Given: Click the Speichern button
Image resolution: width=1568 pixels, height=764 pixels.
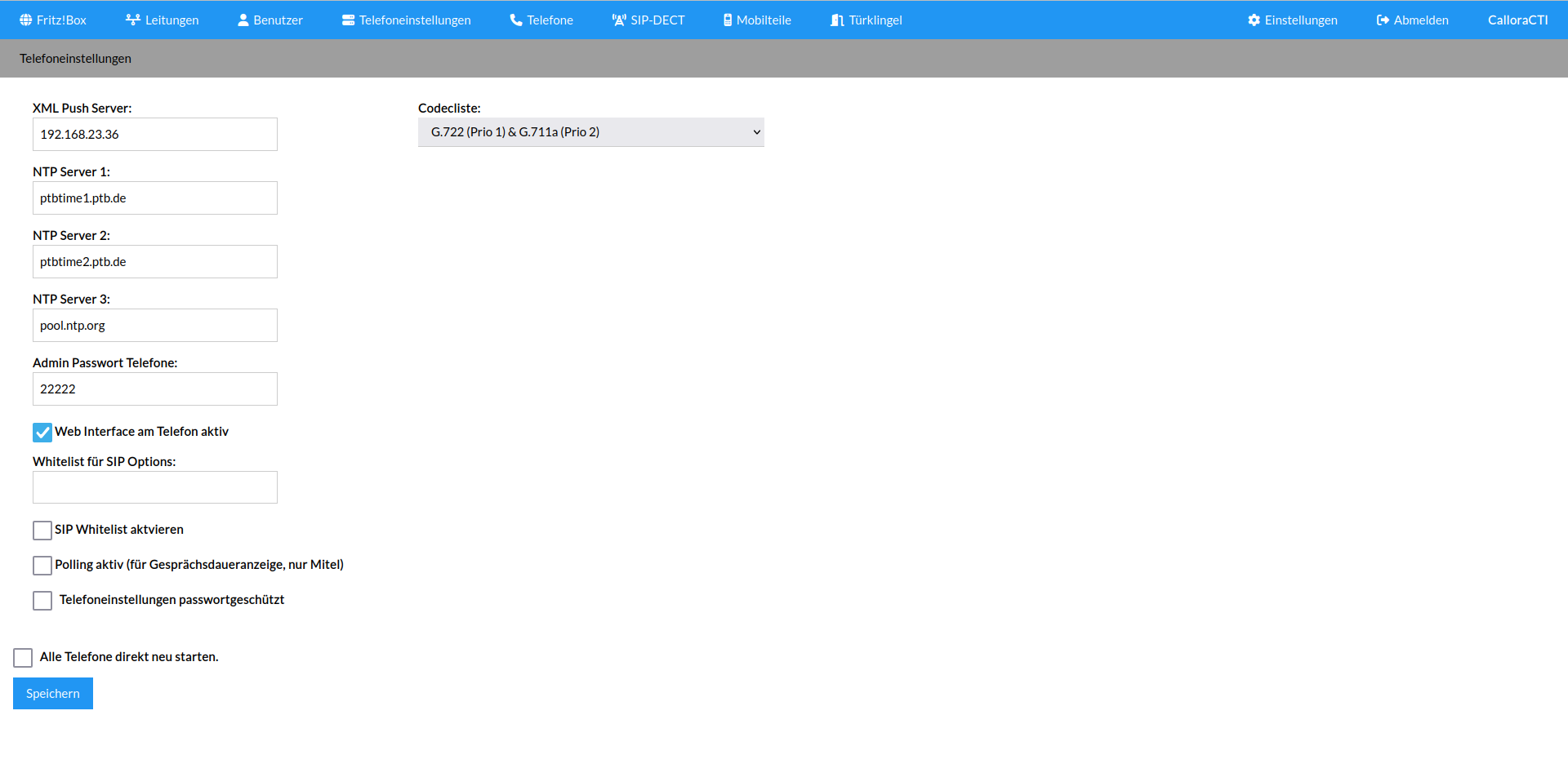Looking at the screenshot, I should pos(53,694).
